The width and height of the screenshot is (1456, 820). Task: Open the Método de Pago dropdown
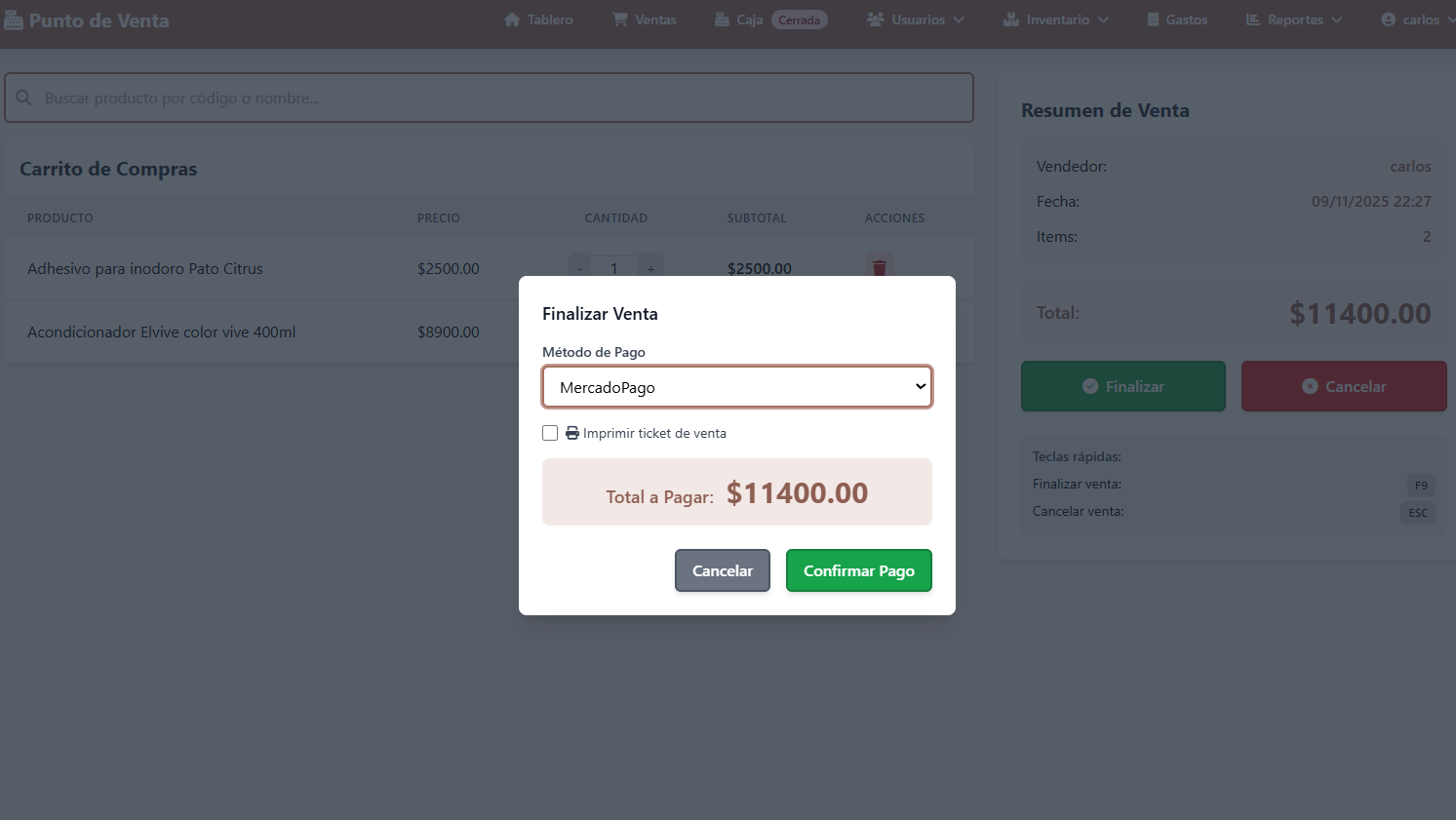pyautogui.click(x=737, y=387)
